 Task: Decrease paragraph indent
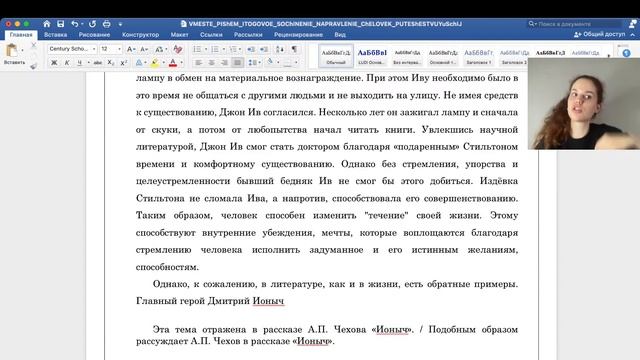[251, 49]
